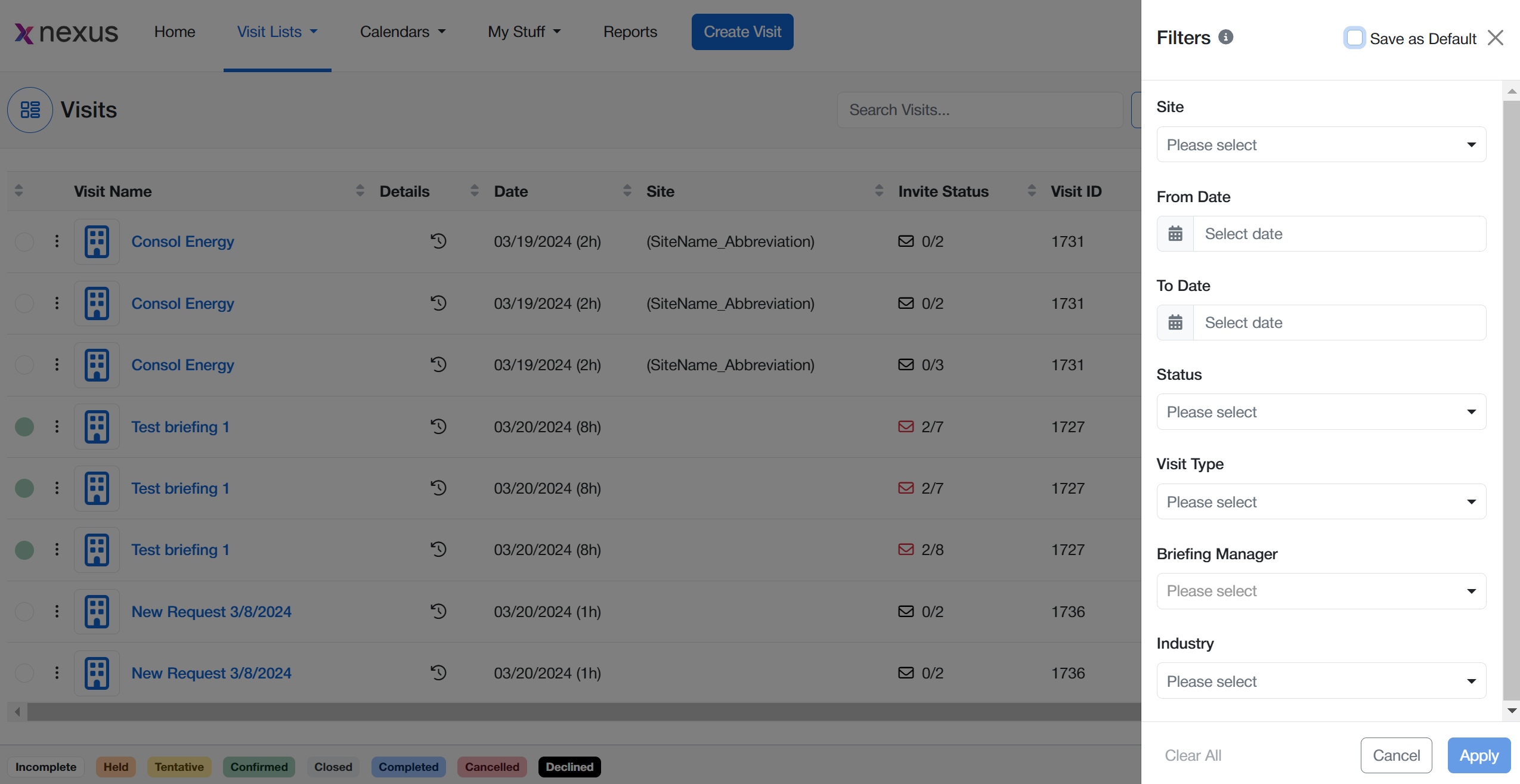Enable Save as Default checkbox

(1354, 38)
